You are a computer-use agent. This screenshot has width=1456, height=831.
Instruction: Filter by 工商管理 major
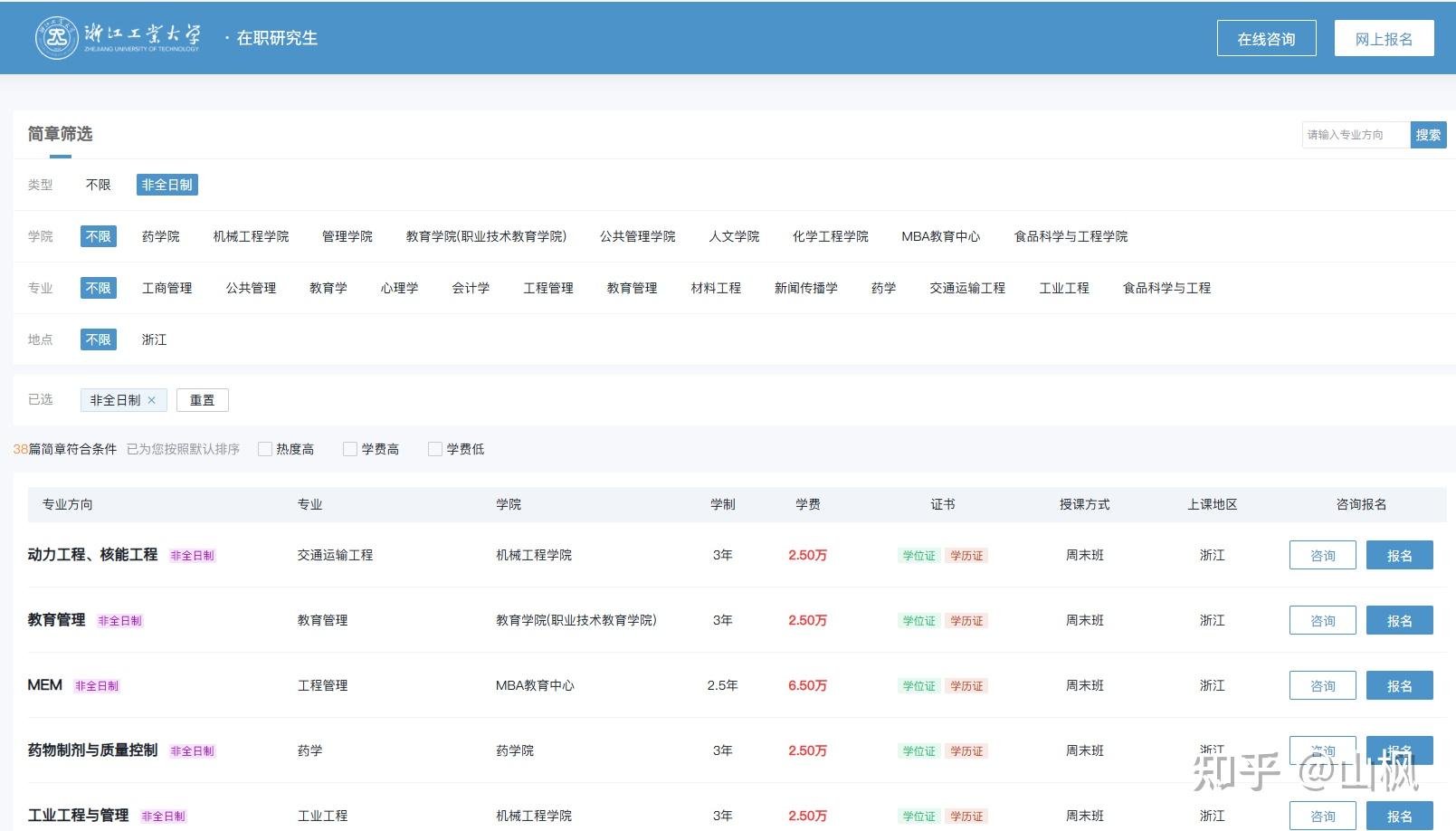(167, 288)
